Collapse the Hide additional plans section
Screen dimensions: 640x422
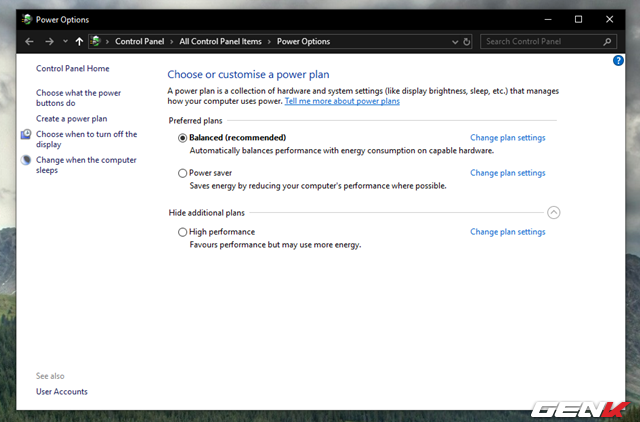[x=553, y=213]
